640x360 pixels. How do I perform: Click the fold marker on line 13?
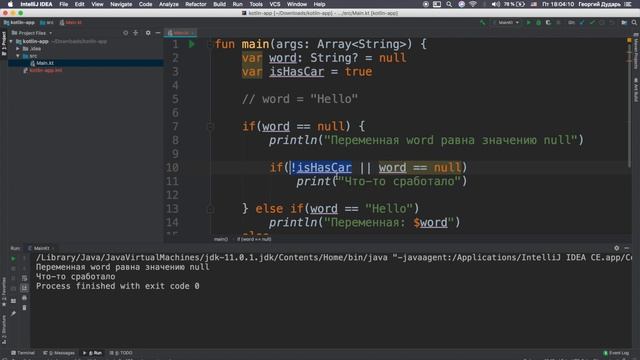[211, 209]
